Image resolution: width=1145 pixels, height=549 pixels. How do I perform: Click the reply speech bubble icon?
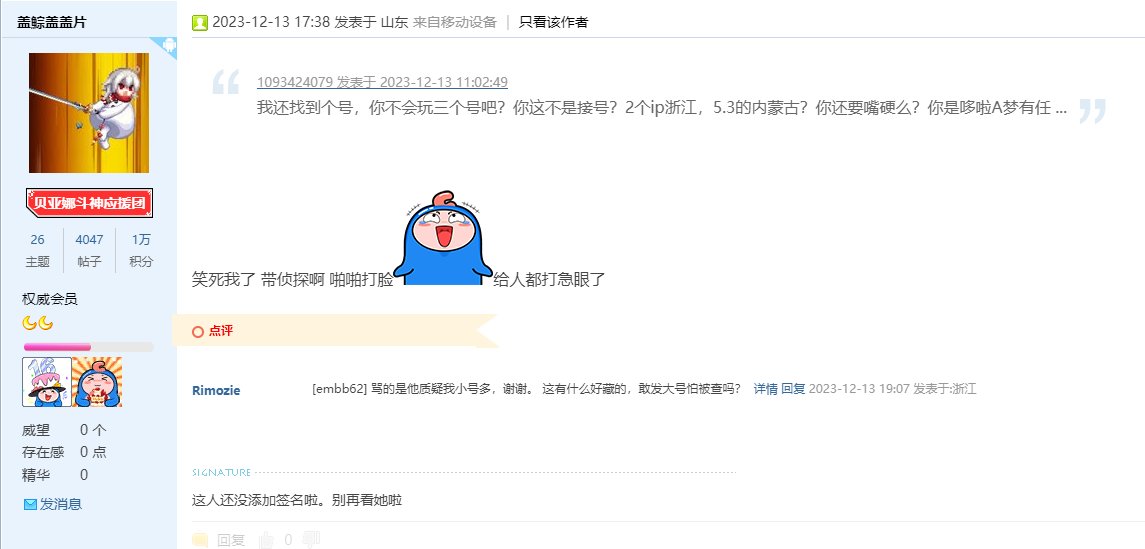point(199,540)
